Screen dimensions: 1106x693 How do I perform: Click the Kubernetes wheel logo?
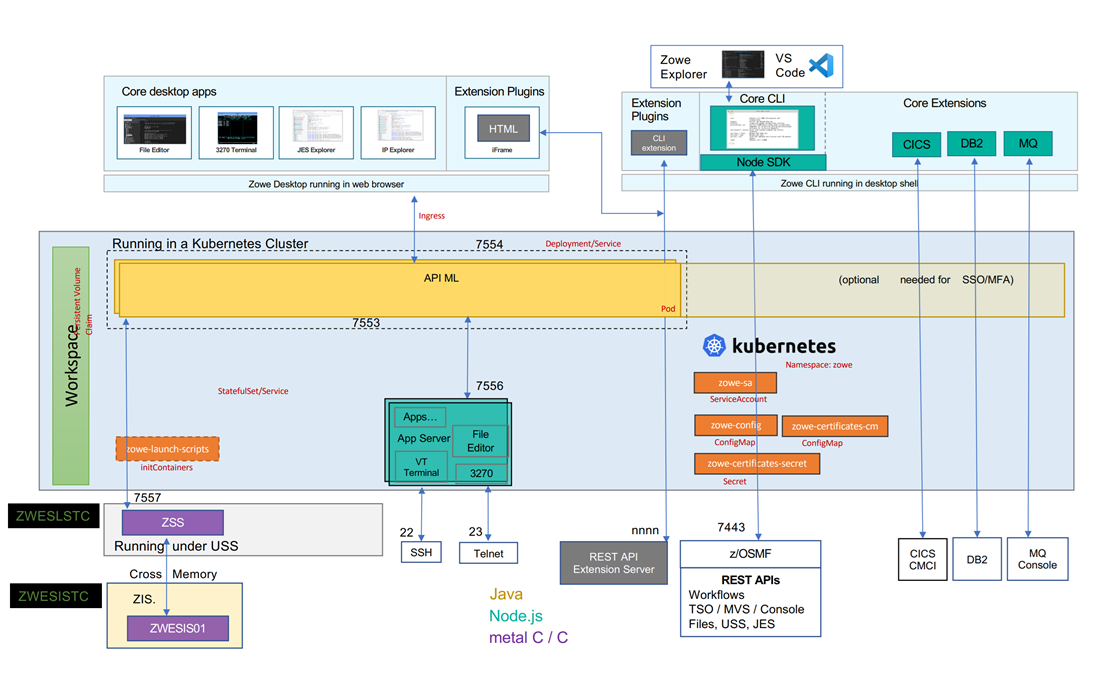[x=712, y=345]
